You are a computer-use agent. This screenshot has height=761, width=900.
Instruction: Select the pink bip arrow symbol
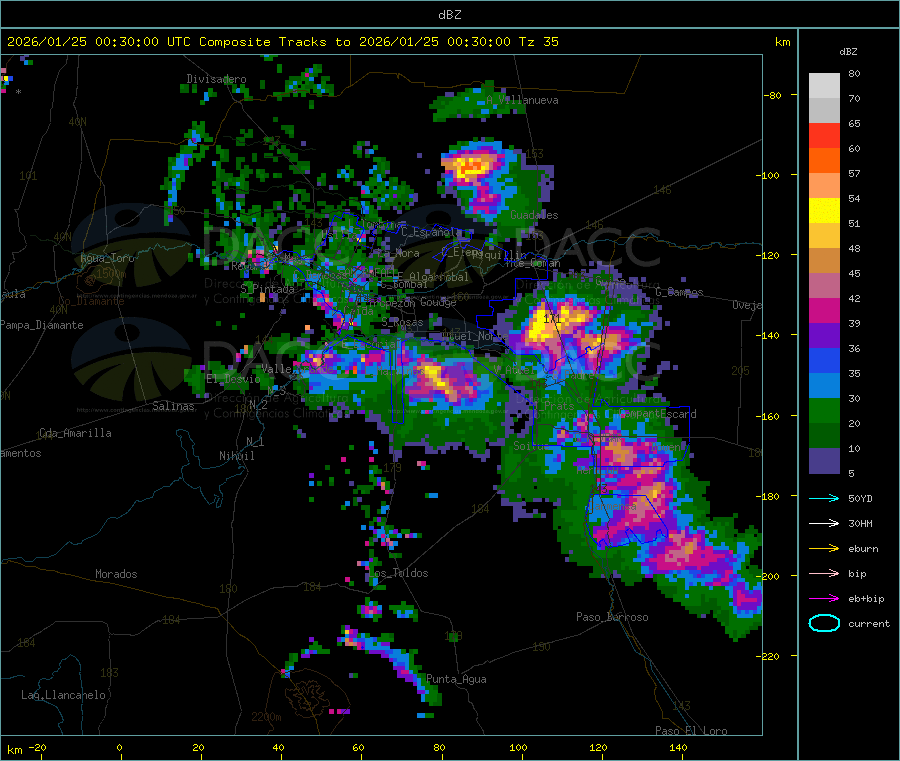824,573
